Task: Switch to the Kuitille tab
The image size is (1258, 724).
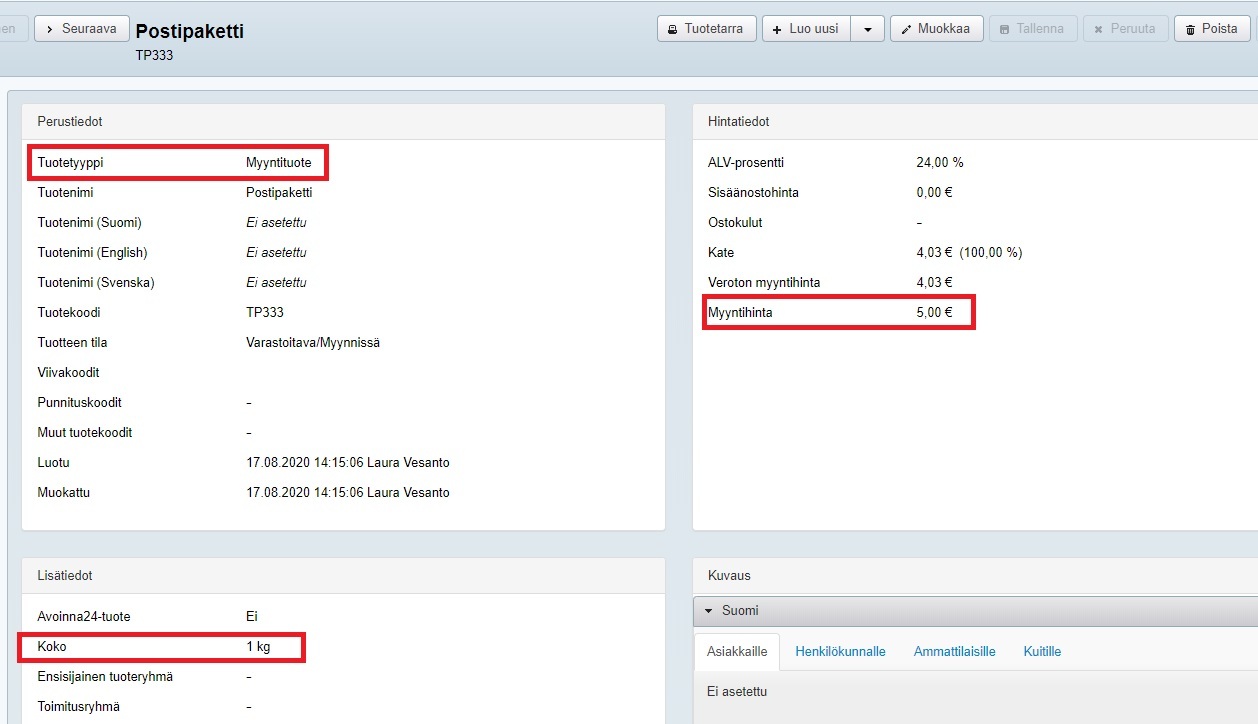Action: [x=1042, y=651]
